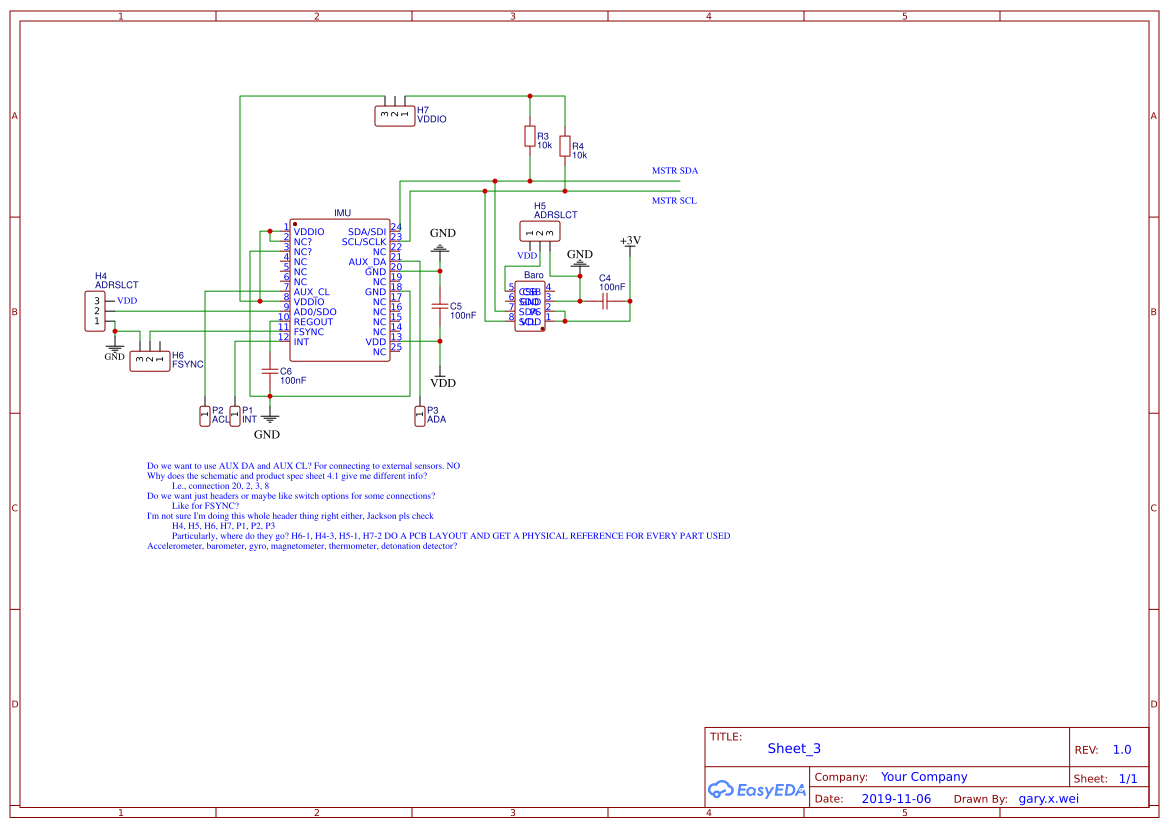Click the gary.x.wei drawn-by text
The height and width of the screenshot is (828, 1169).
(1048, 798)
